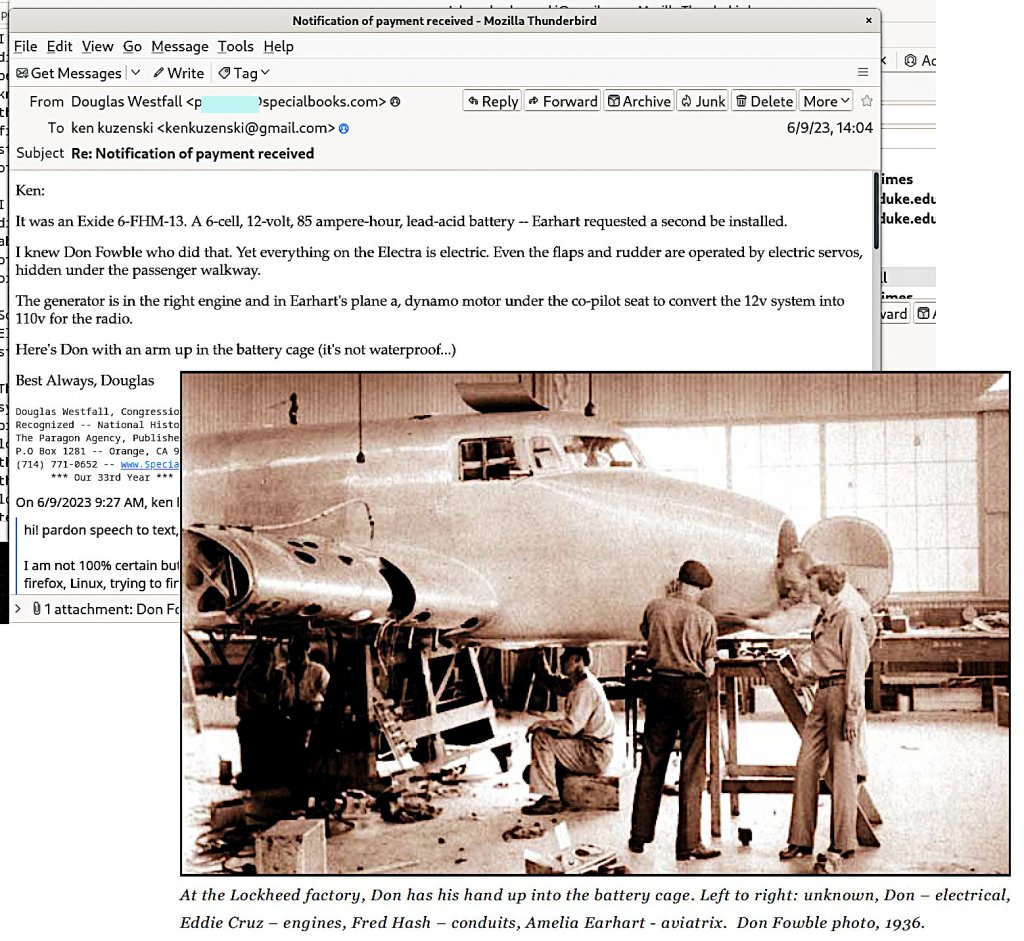The image size is (1024, 941).
Task: Open the Message menu
Action: point(179,46)
